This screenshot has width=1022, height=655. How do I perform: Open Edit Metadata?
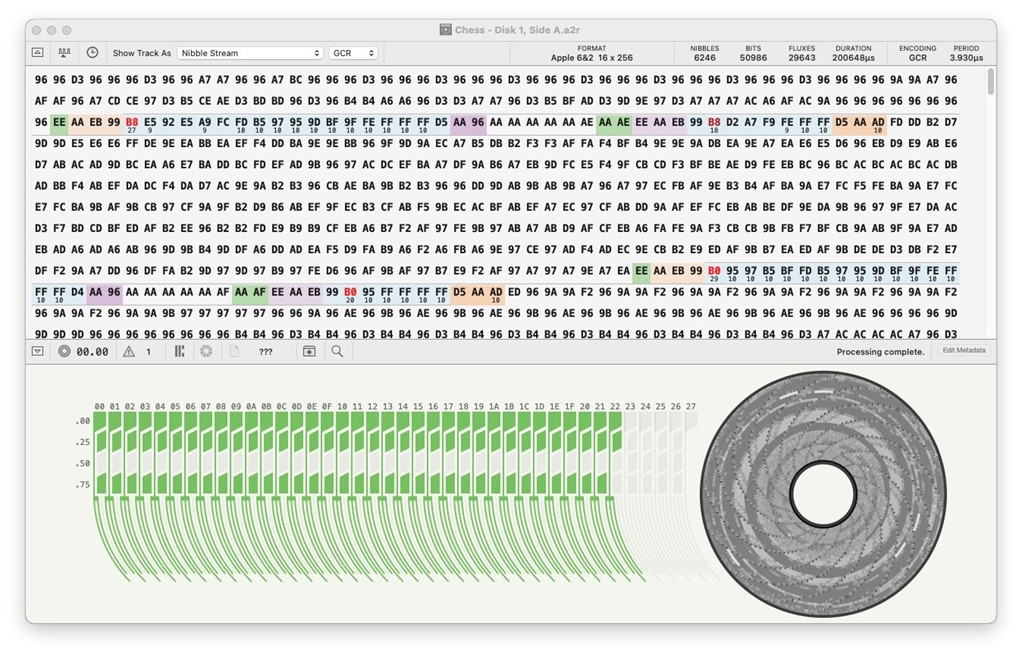[x=963, y=351]
